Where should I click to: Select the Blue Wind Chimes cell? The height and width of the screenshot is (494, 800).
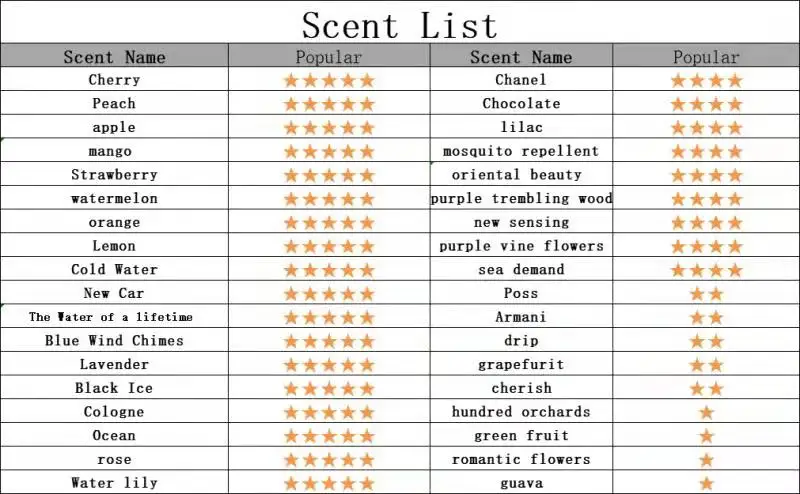(x=114, y=340)
